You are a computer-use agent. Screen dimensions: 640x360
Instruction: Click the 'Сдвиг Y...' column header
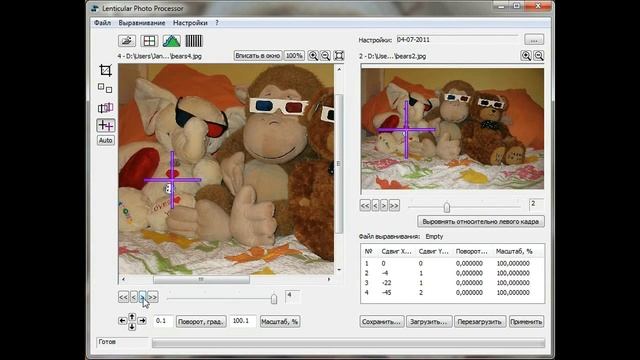[433, 251]
